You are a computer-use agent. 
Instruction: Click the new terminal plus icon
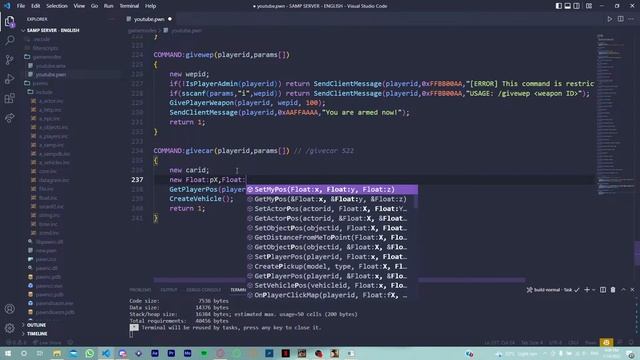coord(587,289)
